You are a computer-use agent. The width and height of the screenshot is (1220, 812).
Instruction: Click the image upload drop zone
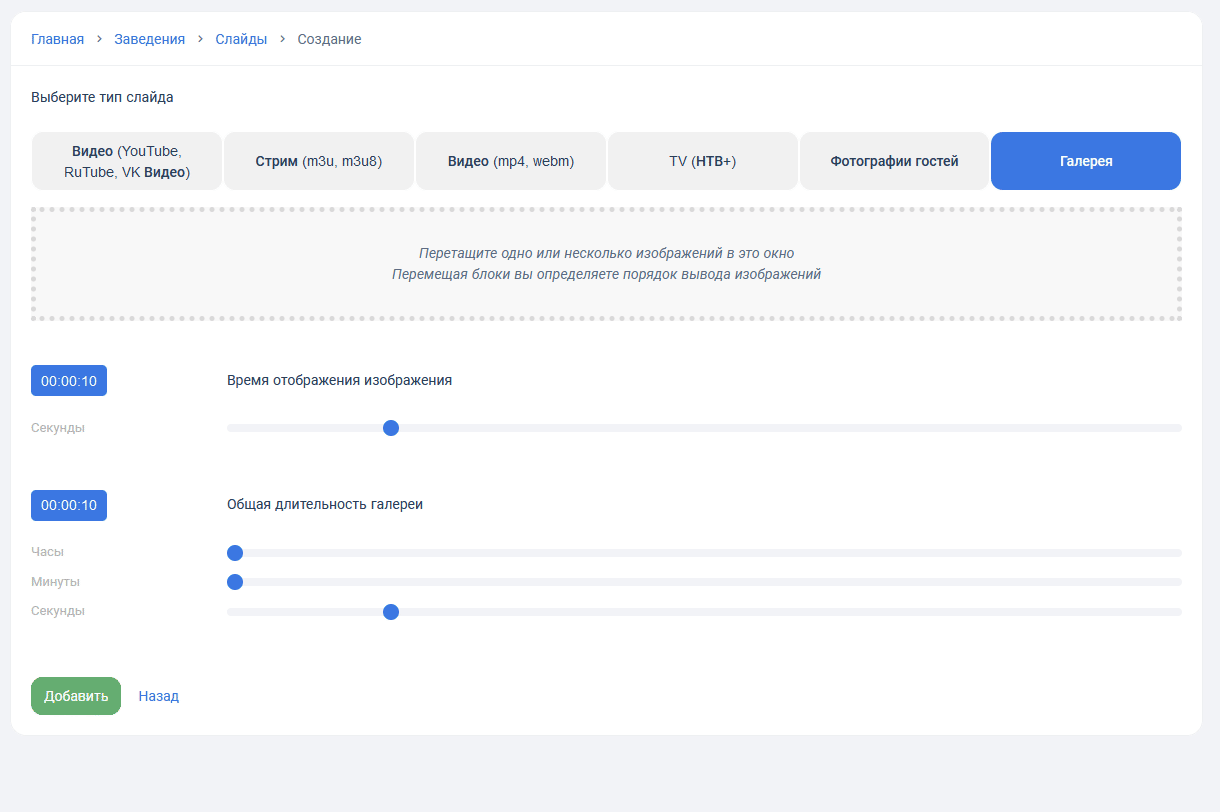coord(606,264)
